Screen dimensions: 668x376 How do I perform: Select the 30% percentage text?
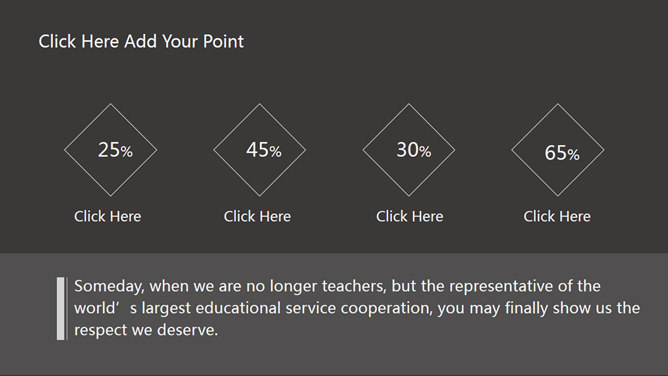(x=414, y=150)
